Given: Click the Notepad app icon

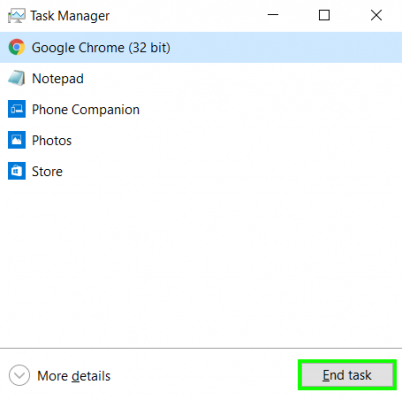Looking at the screenshot, I should pyautogui.click(x=17, y=78).
